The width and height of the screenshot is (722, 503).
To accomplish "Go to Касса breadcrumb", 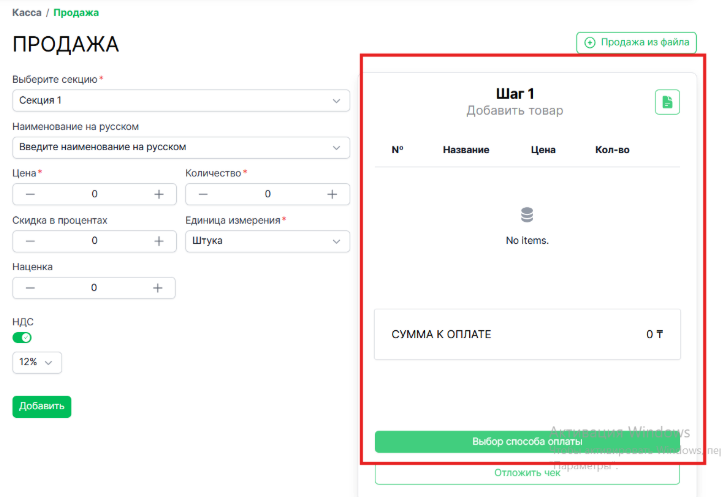I will [x=26, y=13].
